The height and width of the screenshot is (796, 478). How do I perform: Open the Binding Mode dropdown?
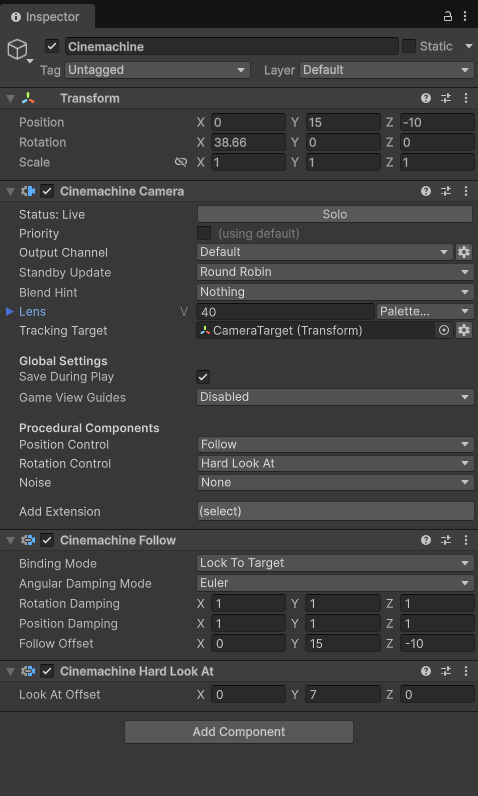tap(335, 563)
